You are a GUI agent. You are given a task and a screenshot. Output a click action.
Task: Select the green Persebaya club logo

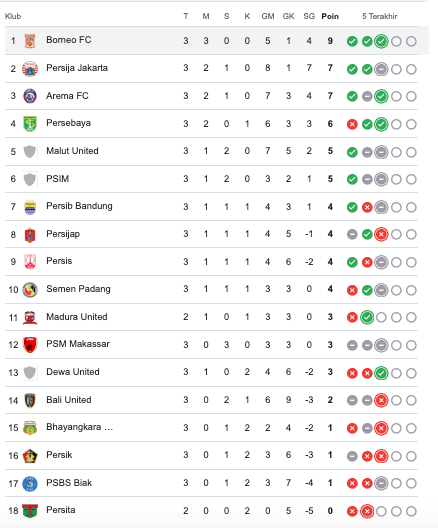(x=30, y=124)
